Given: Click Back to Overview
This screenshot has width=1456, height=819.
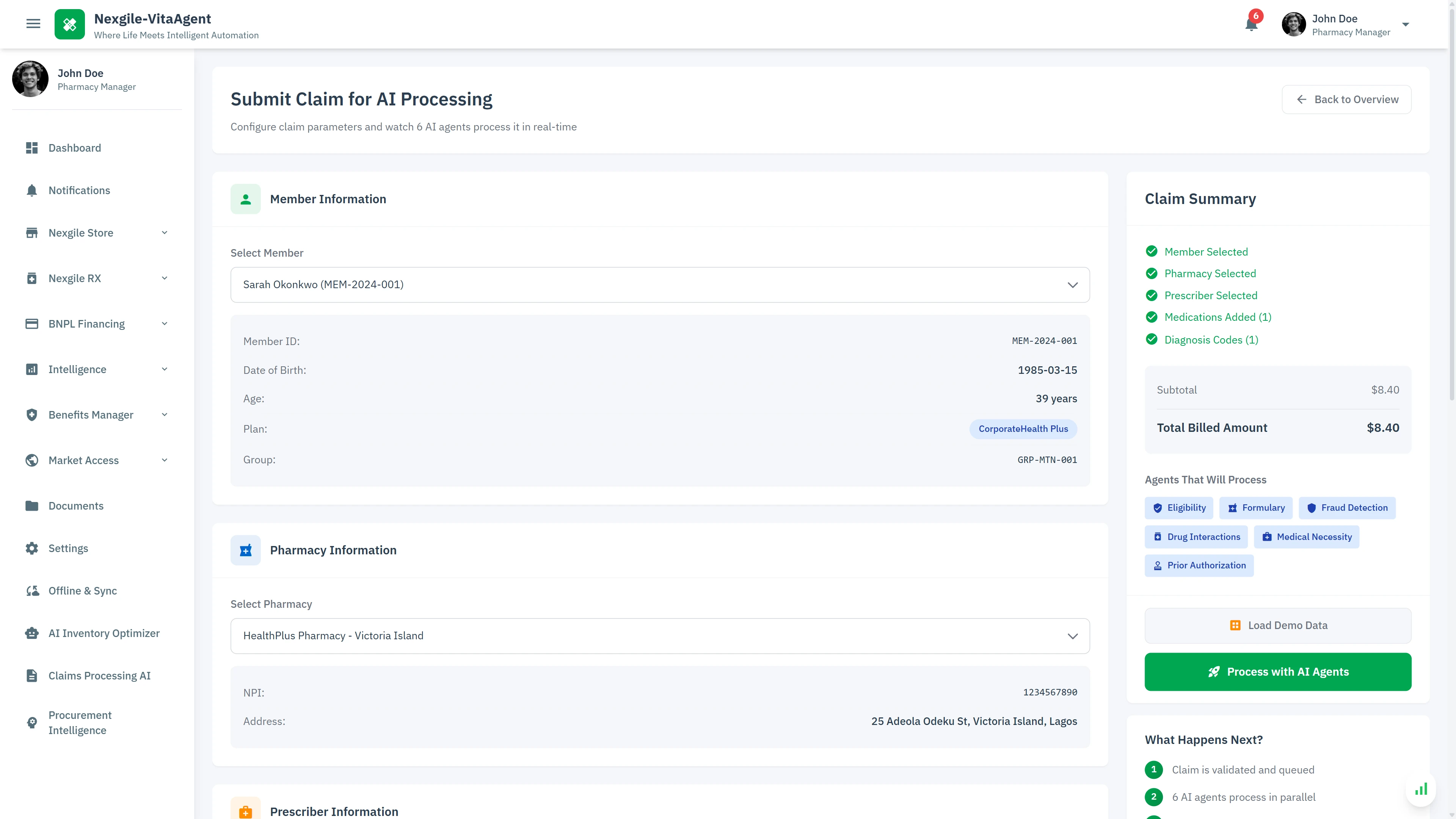Looking at the screenshot, I should pyautogui.click(x=1346, y=99).
